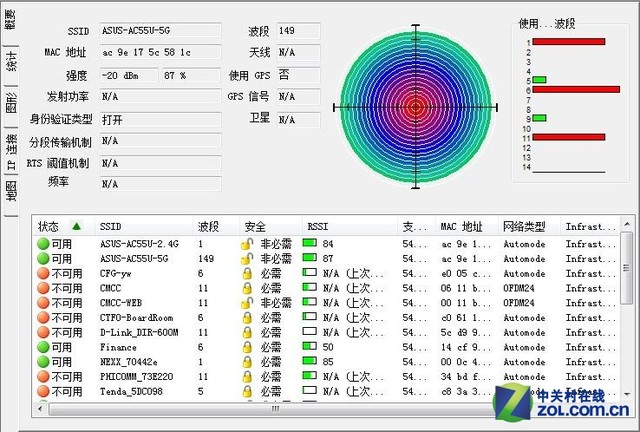Click red status icon in CMCC-WEB row
The image size is (640, 432).
(43, 303)
